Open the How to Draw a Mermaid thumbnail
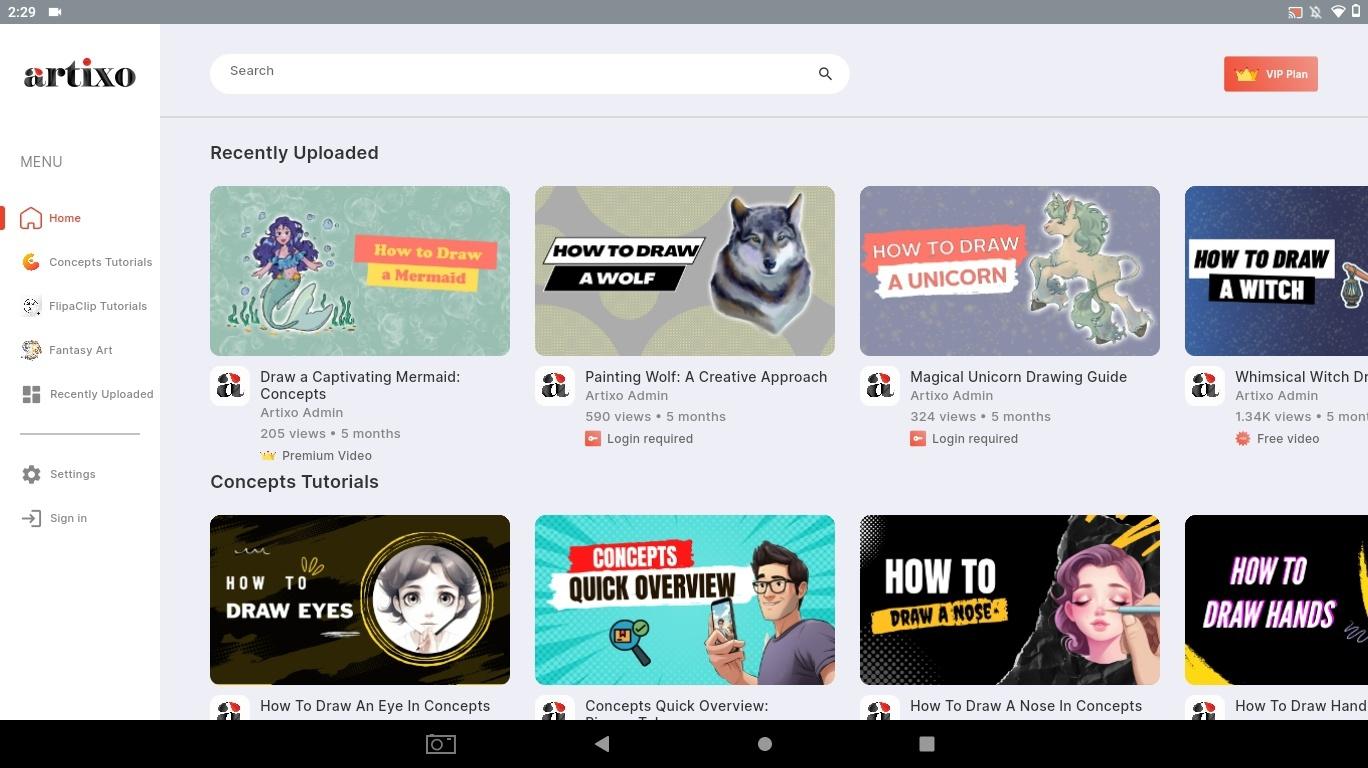 [x=360, y=271]
